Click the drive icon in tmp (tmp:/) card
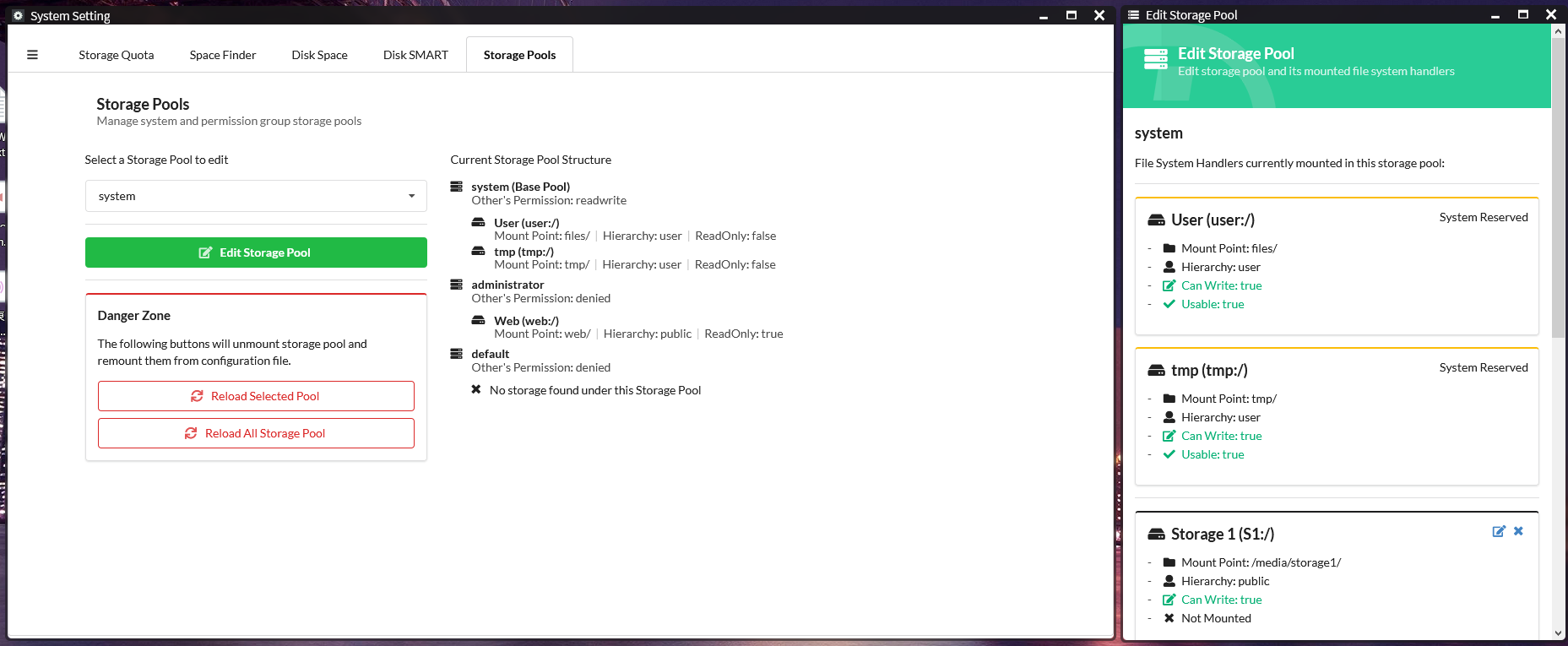Screen dimensions: 1568x646 point(1156,371)
